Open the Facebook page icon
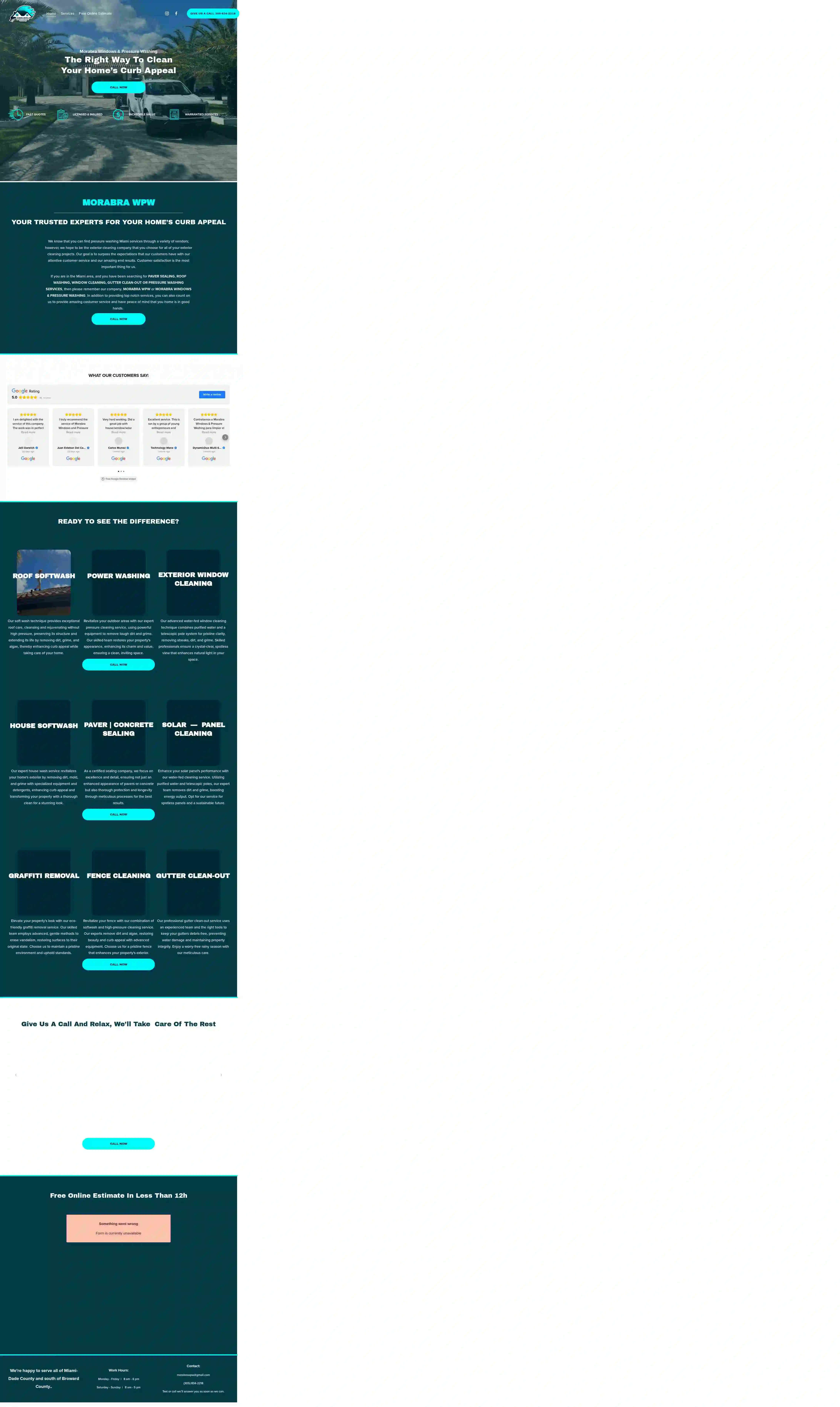Viewport: 840px width, 1407px height. pos(176,14)
